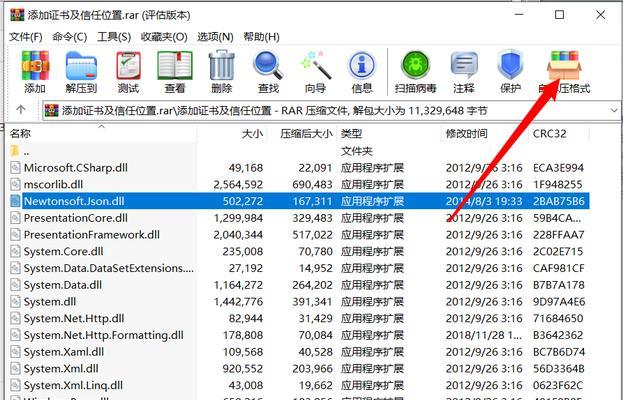The width and height of the screenshot is (623, 400).
Task: Show archive Info (信息) icon
Action: [x=362, y=72]
